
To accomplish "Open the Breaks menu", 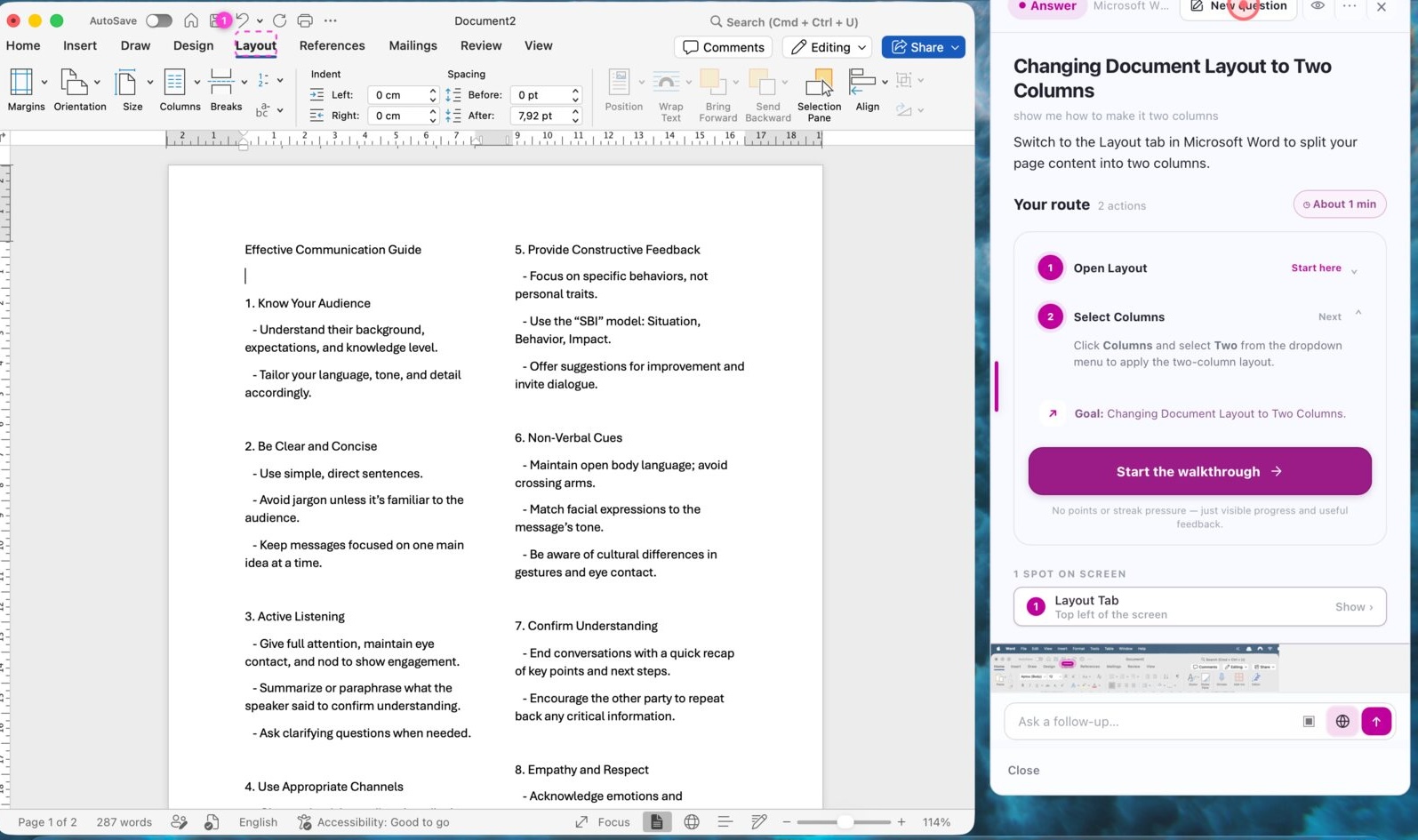I will (226, 90).
